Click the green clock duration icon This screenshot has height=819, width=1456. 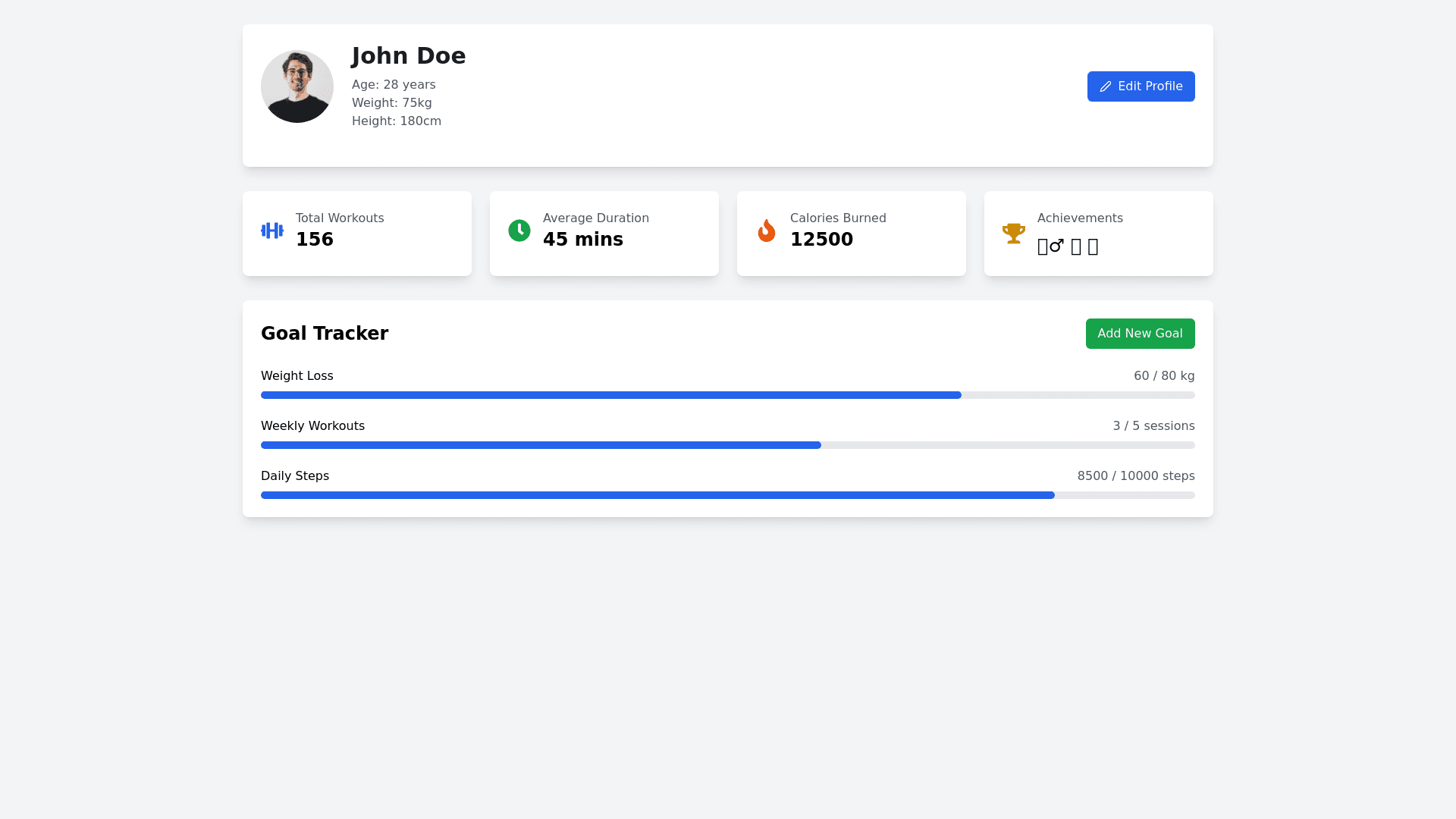[519, 231]
